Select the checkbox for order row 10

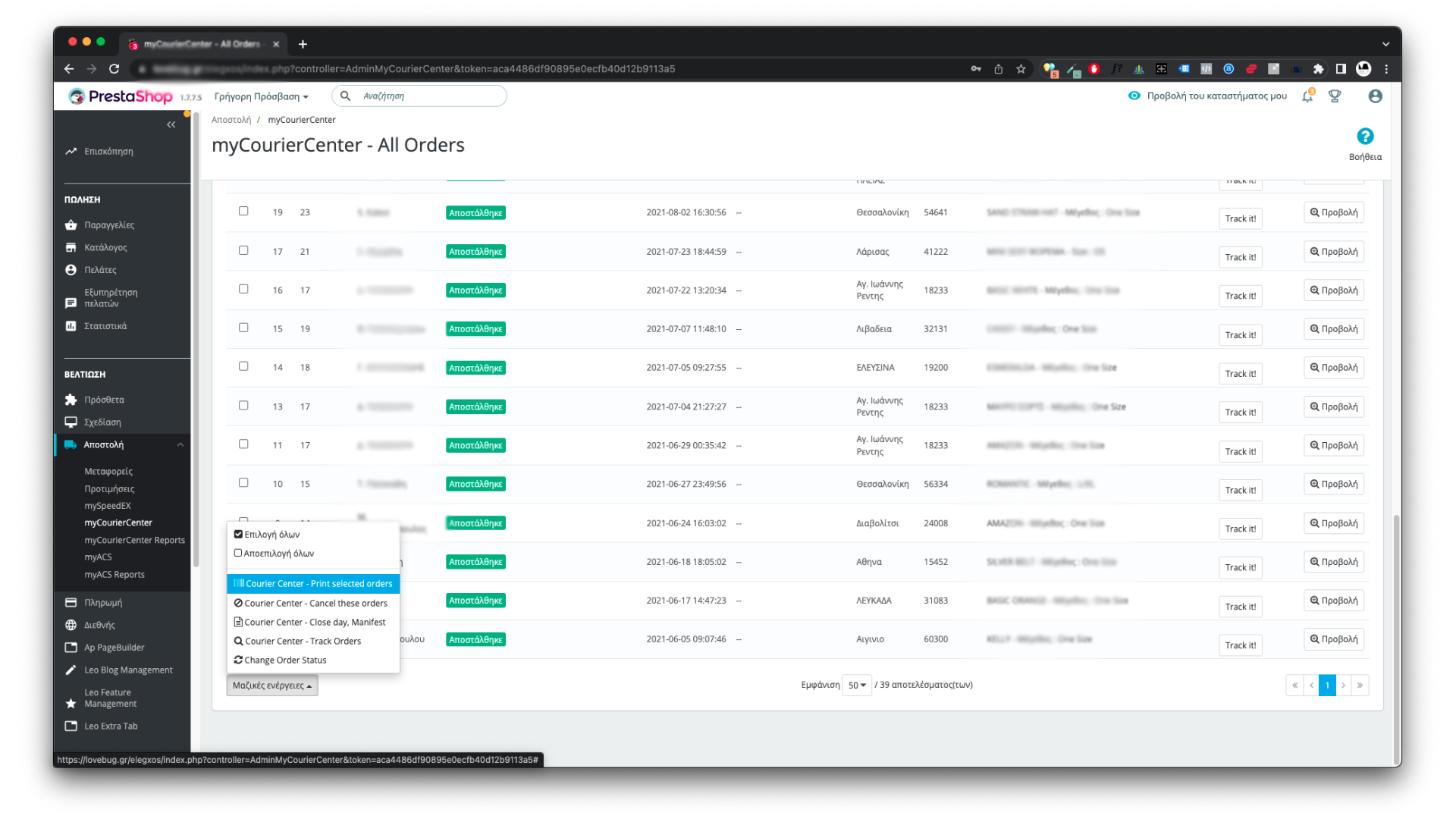(x=243, y=483)
